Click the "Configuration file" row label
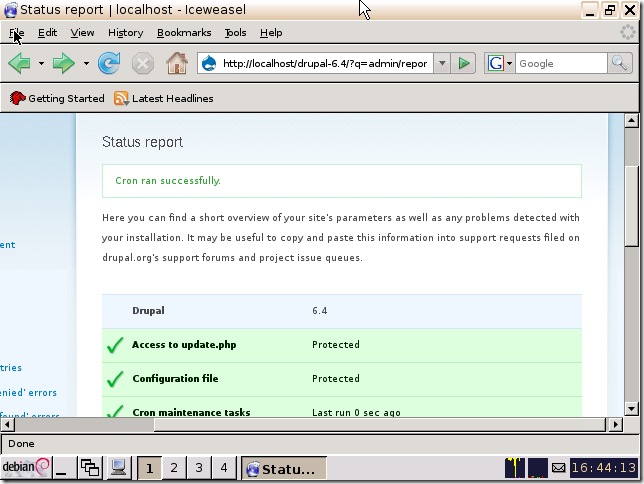 [x=175, y=378]
